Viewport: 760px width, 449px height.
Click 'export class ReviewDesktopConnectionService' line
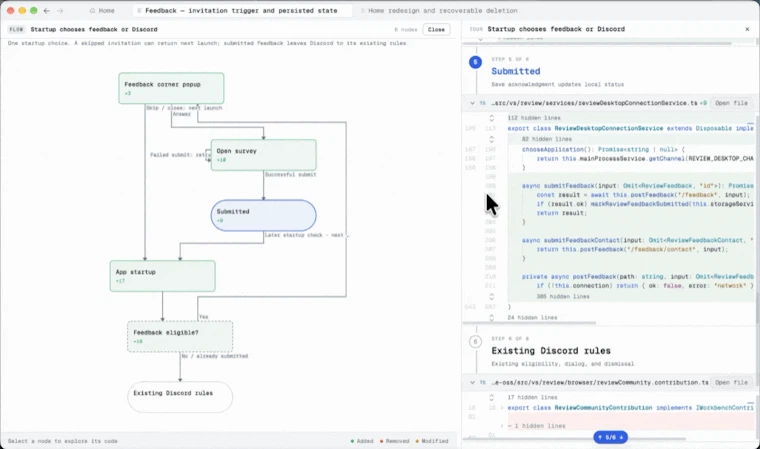pos(630,128)
